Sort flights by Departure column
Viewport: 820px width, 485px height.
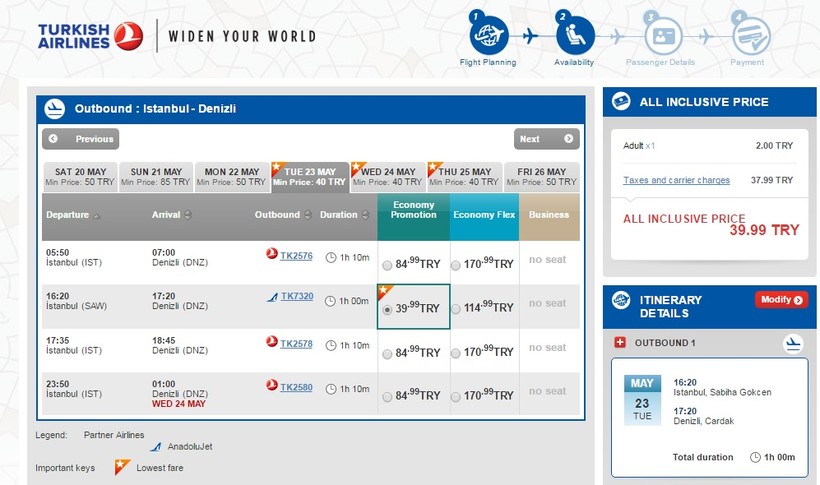73,215
